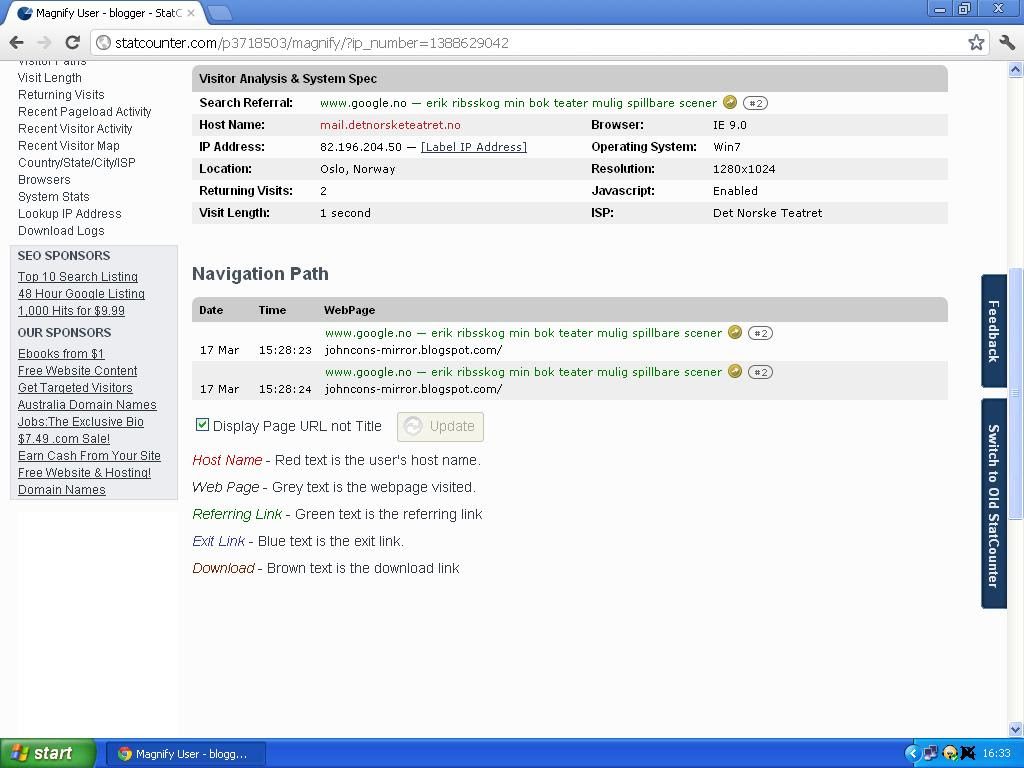This screenshot has width=1024, height=768.
Task: Open google.no referrer in 15:28:23 row
Action: 523,333
